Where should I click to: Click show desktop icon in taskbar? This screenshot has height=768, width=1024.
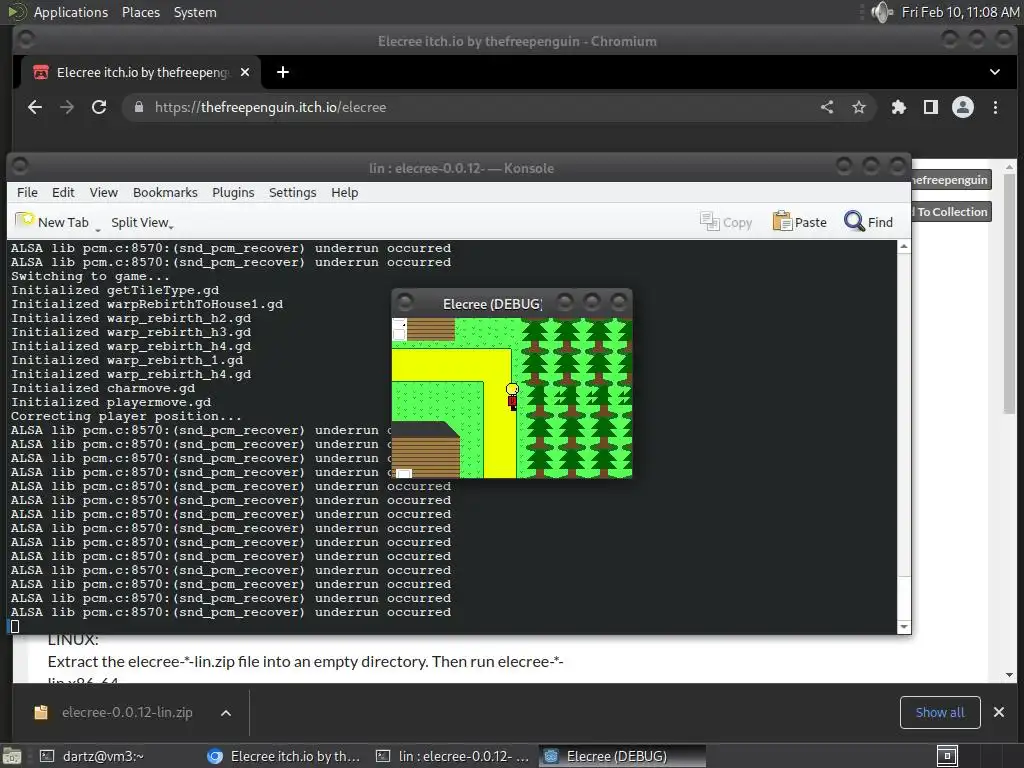(x=12, y=756)
